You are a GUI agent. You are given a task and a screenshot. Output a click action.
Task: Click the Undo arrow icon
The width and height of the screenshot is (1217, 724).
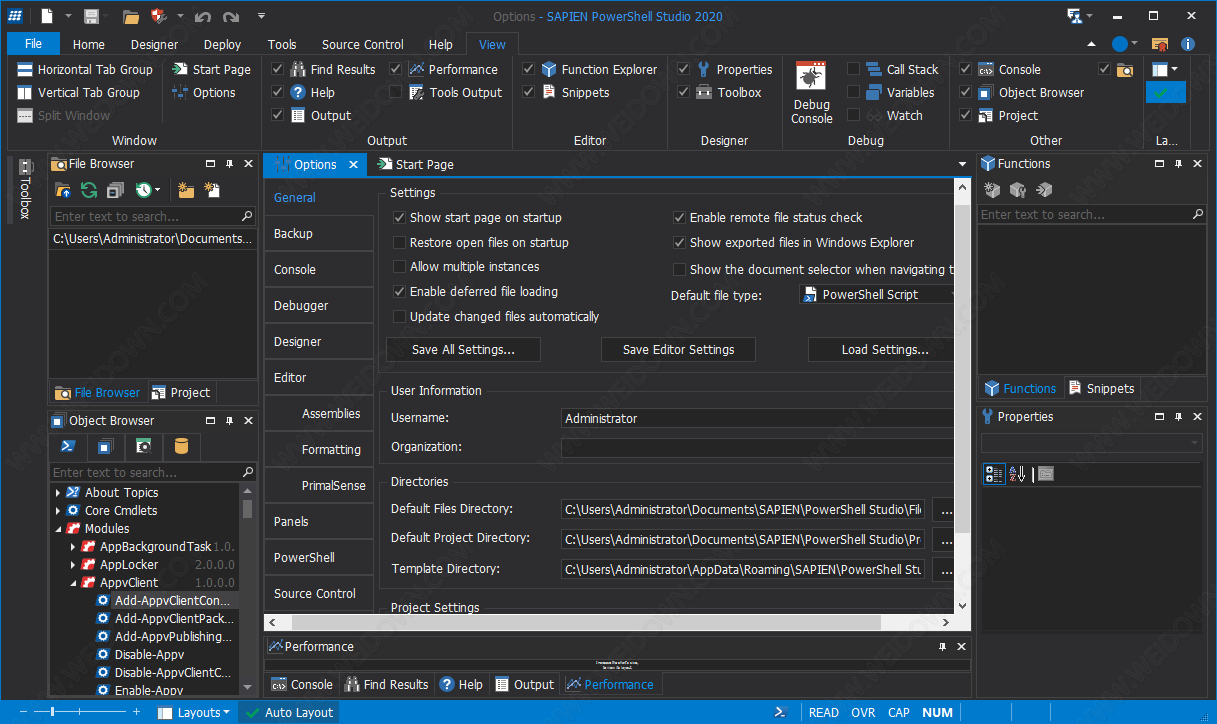pos(203,17)
